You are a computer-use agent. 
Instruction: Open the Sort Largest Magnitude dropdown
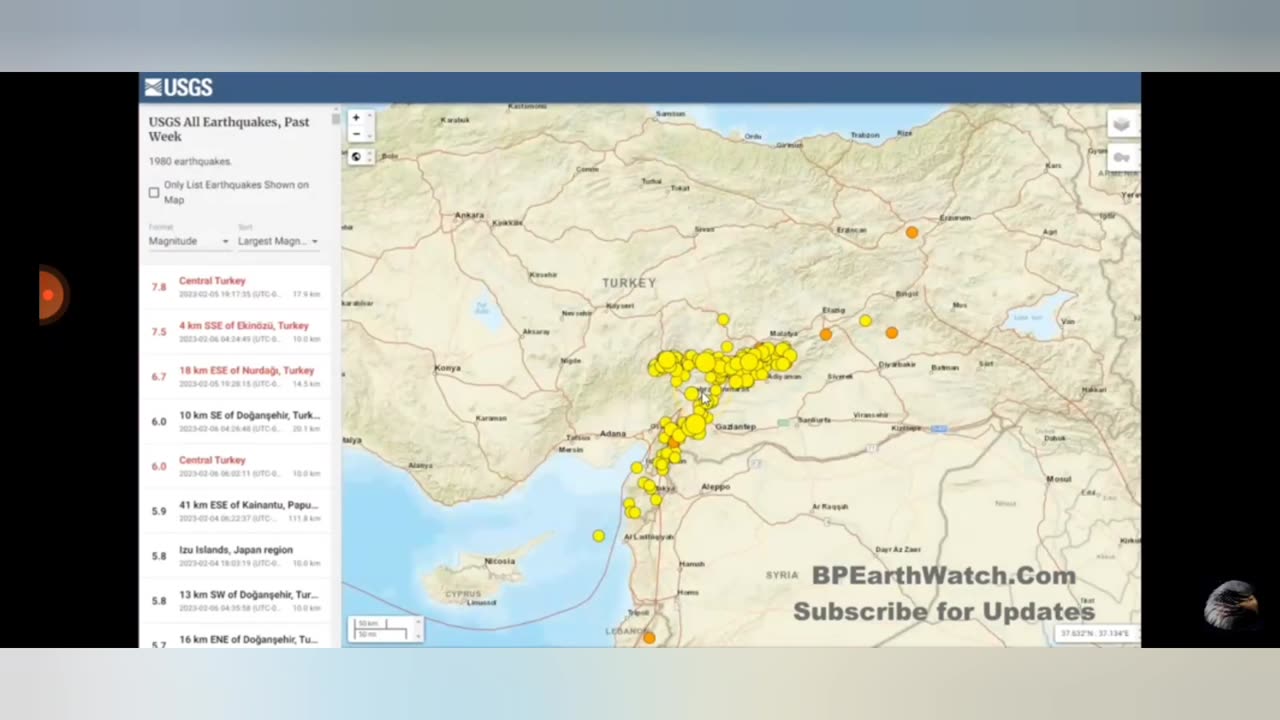[x=278, y=241]
